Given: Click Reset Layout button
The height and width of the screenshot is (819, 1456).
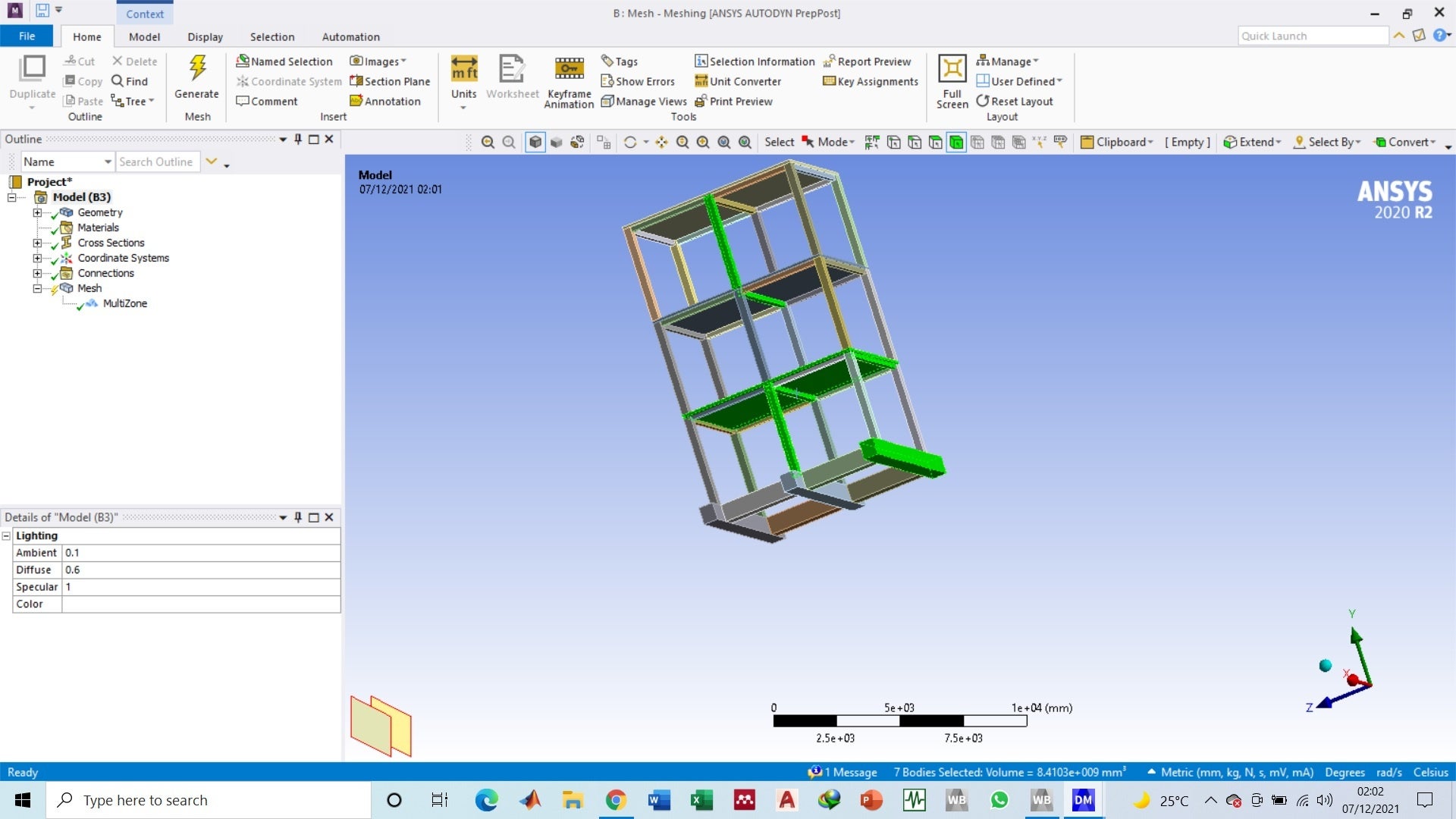Looking at the screenshot, I should click(1015, 101).
